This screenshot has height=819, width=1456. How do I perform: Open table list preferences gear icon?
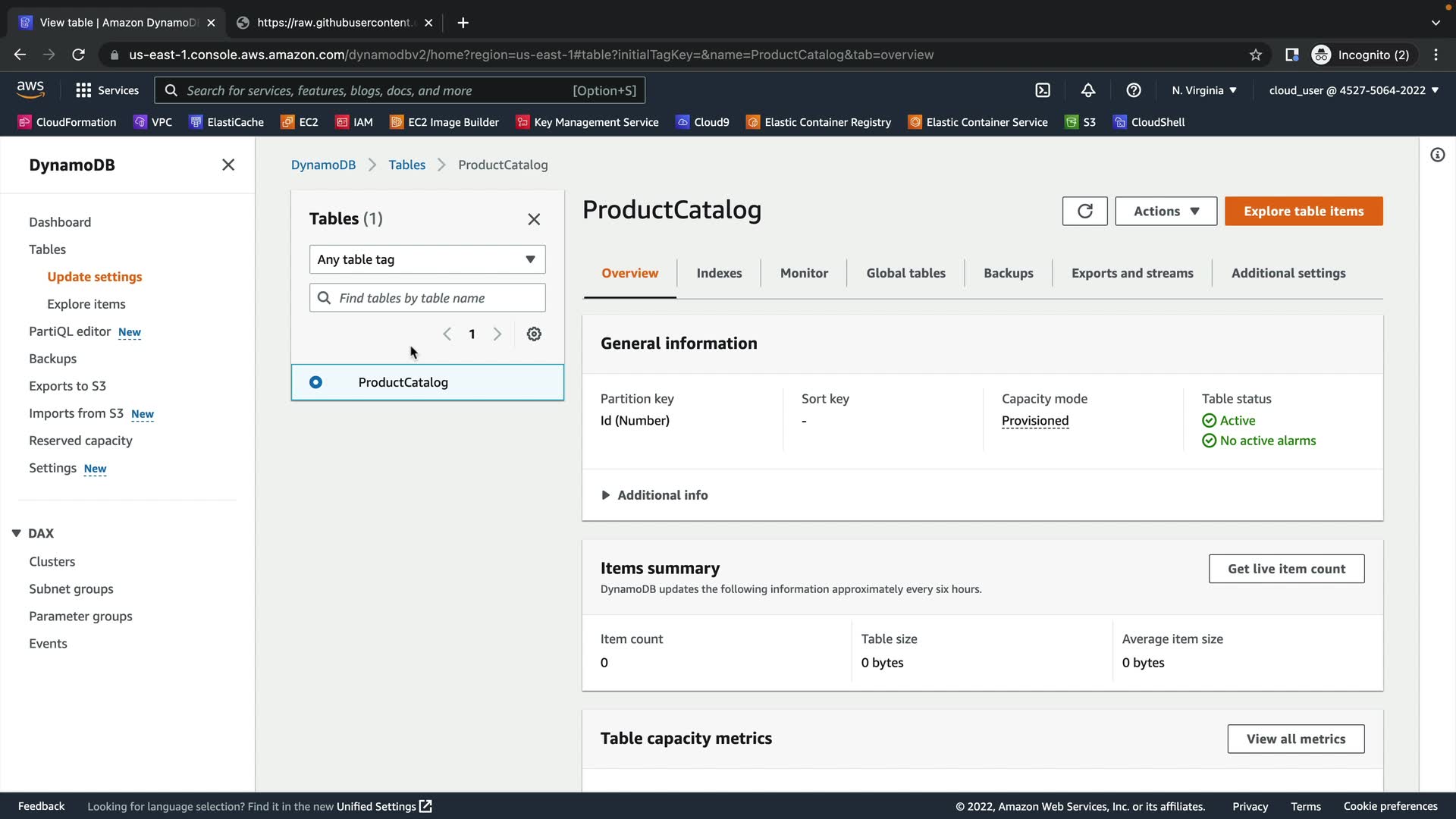tap(534, 334)
